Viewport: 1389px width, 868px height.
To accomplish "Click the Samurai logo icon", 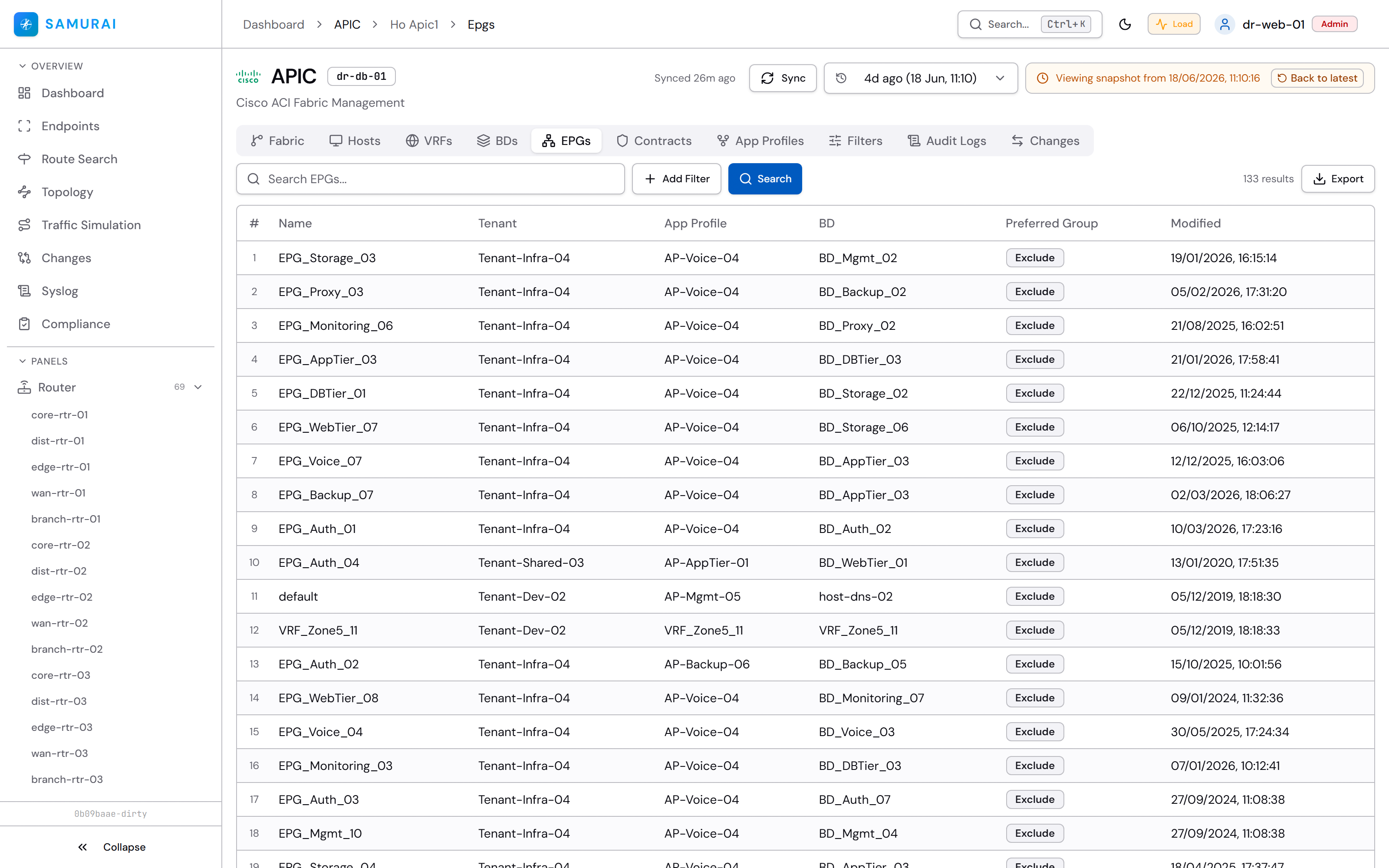I will tap(26, 24).
